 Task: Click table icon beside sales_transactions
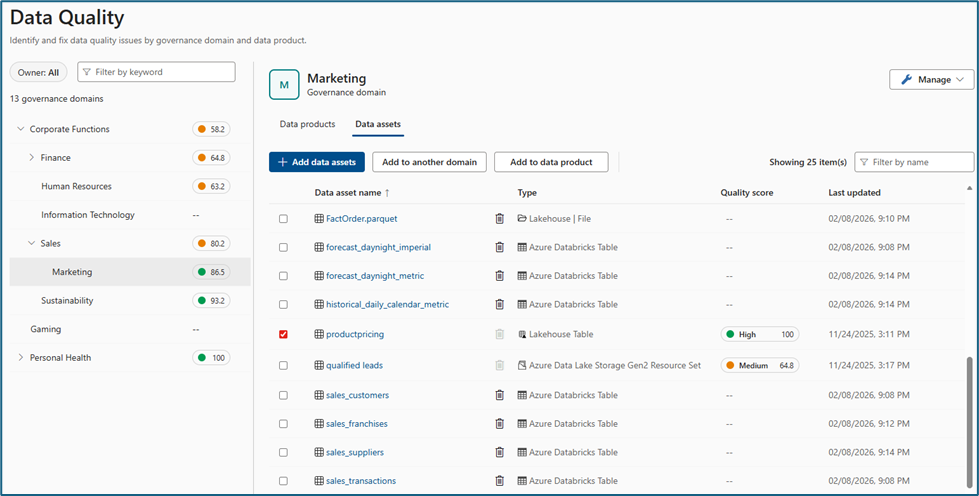click(319, 481)
